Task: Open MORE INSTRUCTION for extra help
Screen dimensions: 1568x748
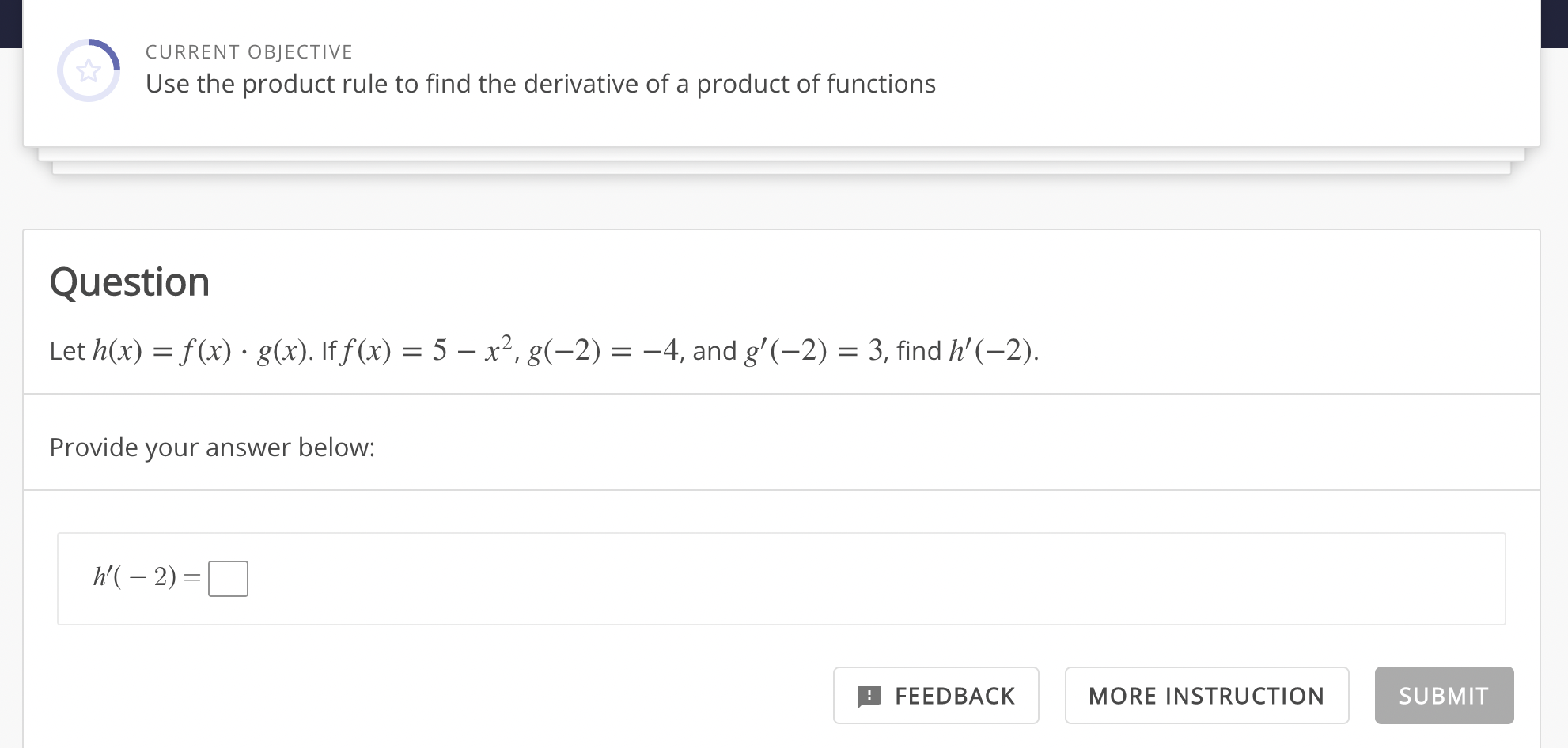Action: point(1206,695)
